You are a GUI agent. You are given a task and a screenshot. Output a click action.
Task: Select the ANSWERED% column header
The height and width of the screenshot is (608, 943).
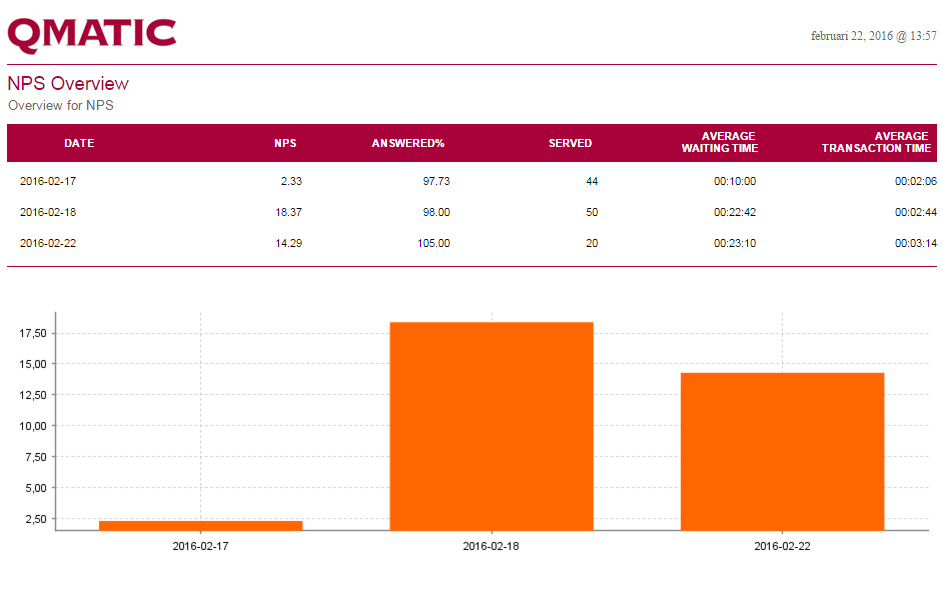(x=408, y=143)
